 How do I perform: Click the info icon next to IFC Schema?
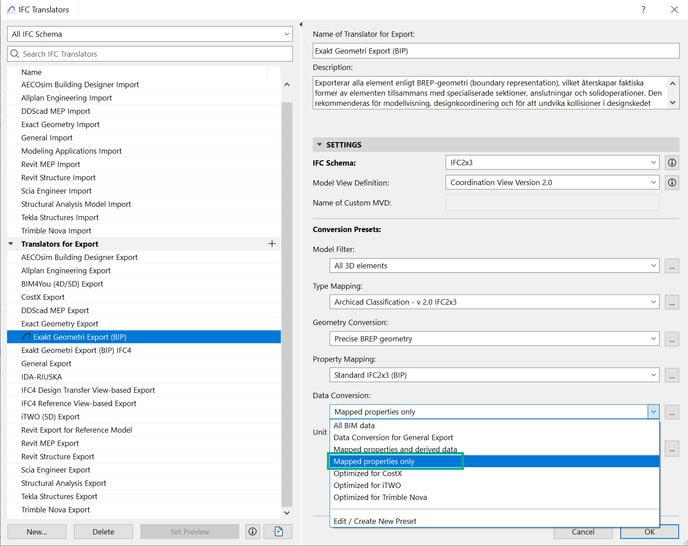click(672, 163)
